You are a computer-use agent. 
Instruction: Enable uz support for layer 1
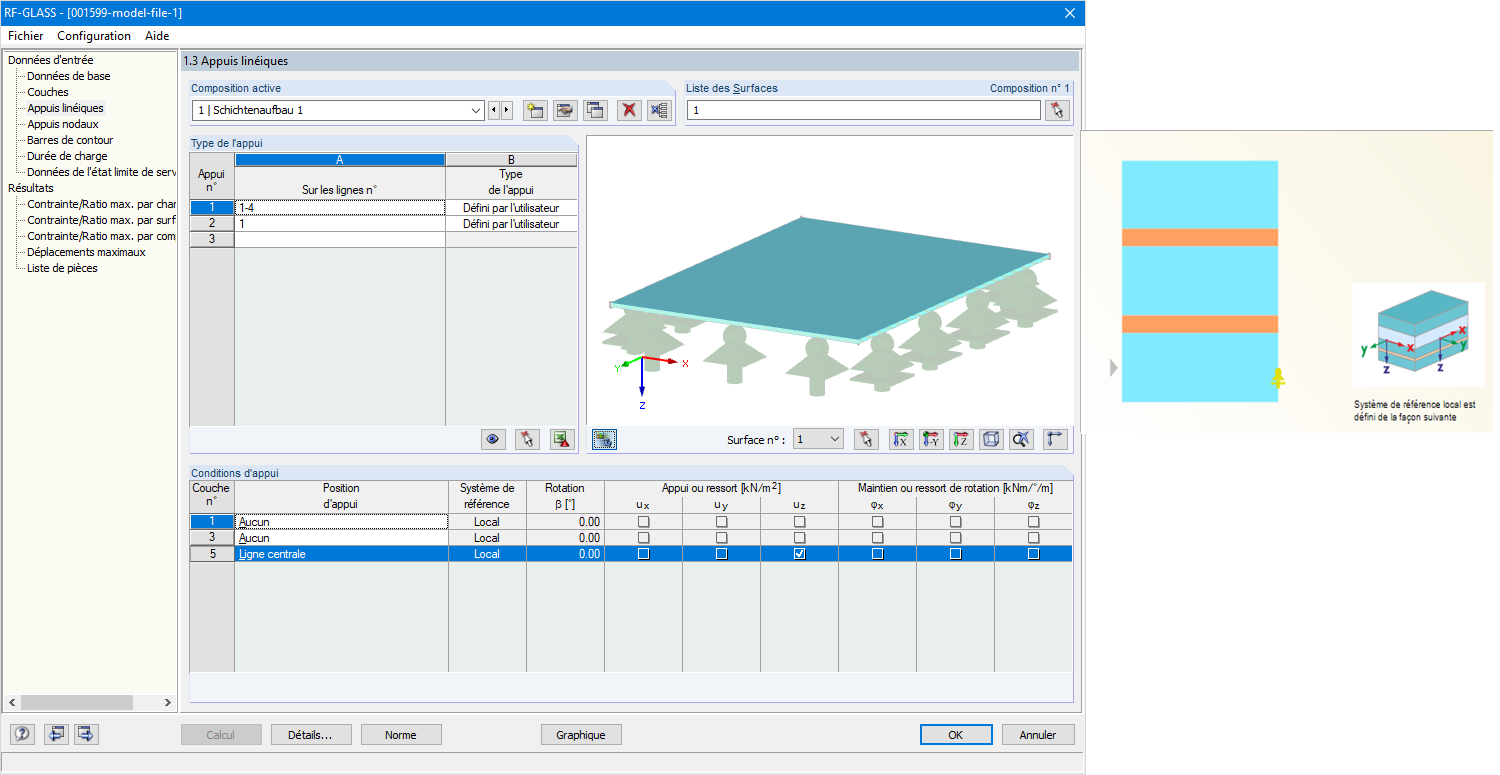click(799, 522)
